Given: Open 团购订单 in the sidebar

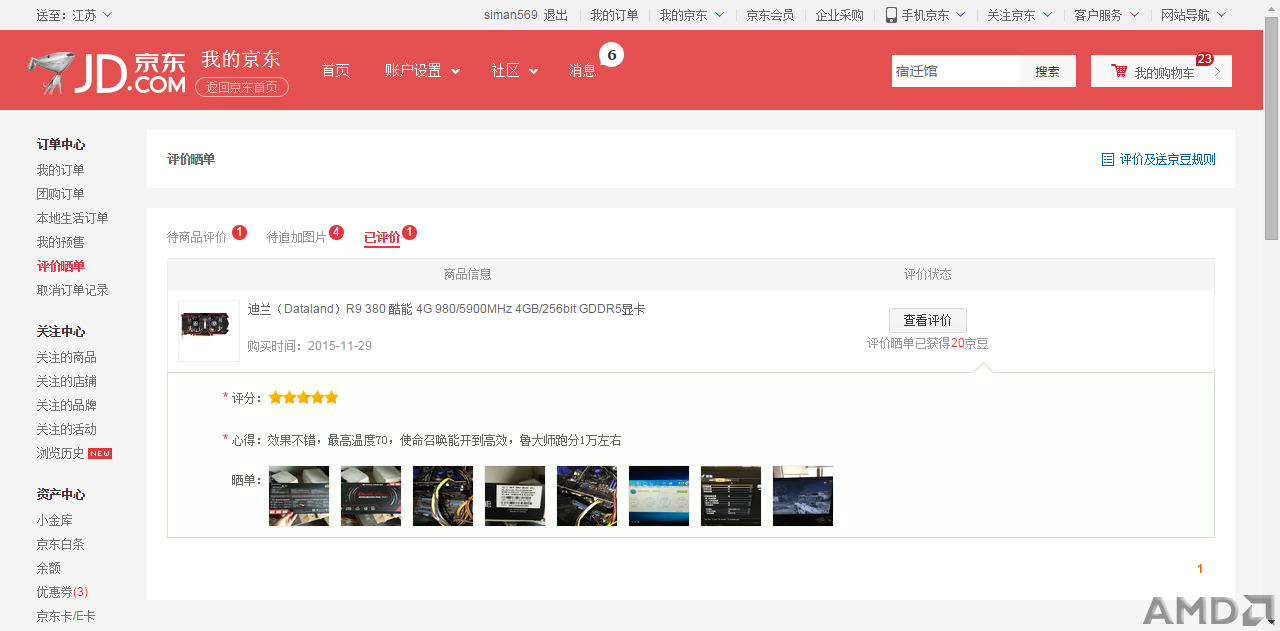Looking at the screenshot, I should [x=61, y=194].
